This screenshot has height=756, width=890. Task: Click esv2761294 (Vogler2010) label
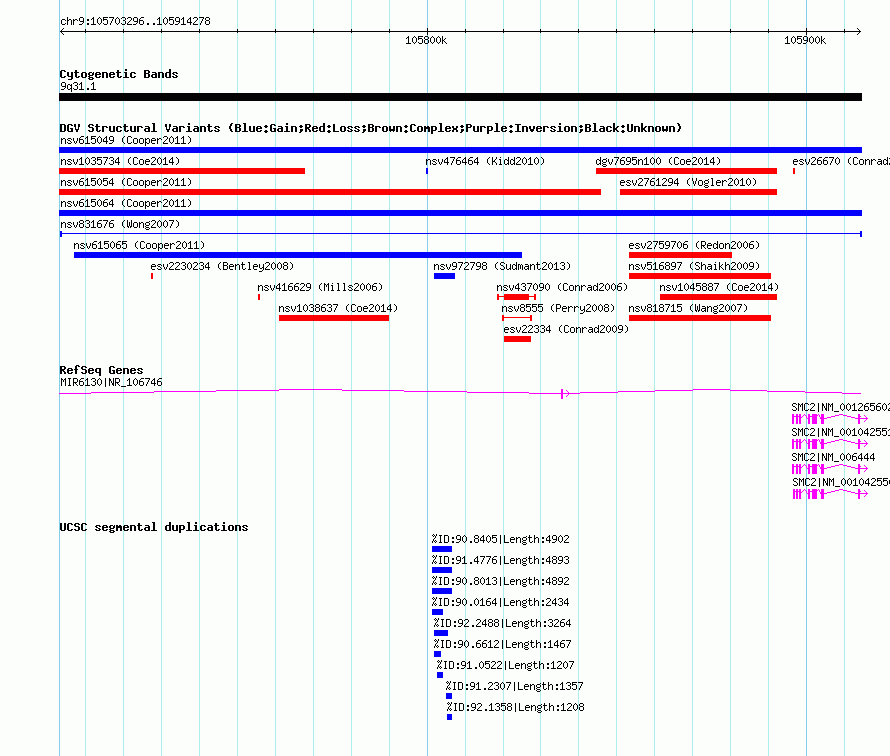pyautogui.click(x=688, y=182)
